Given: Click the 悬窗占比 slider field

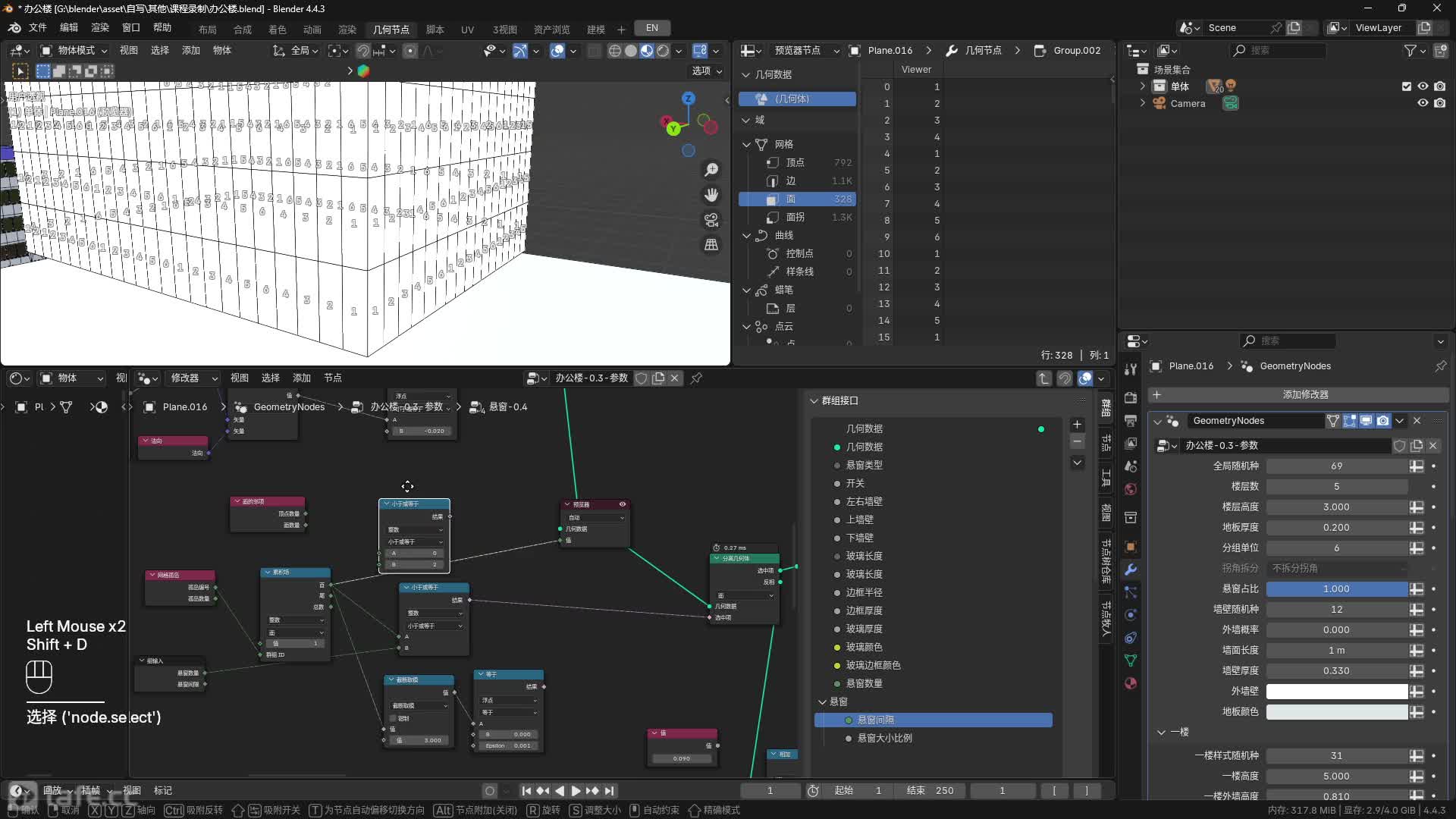Looking at the screenshot, I should pyautogui.click(x=1337, y=589).
